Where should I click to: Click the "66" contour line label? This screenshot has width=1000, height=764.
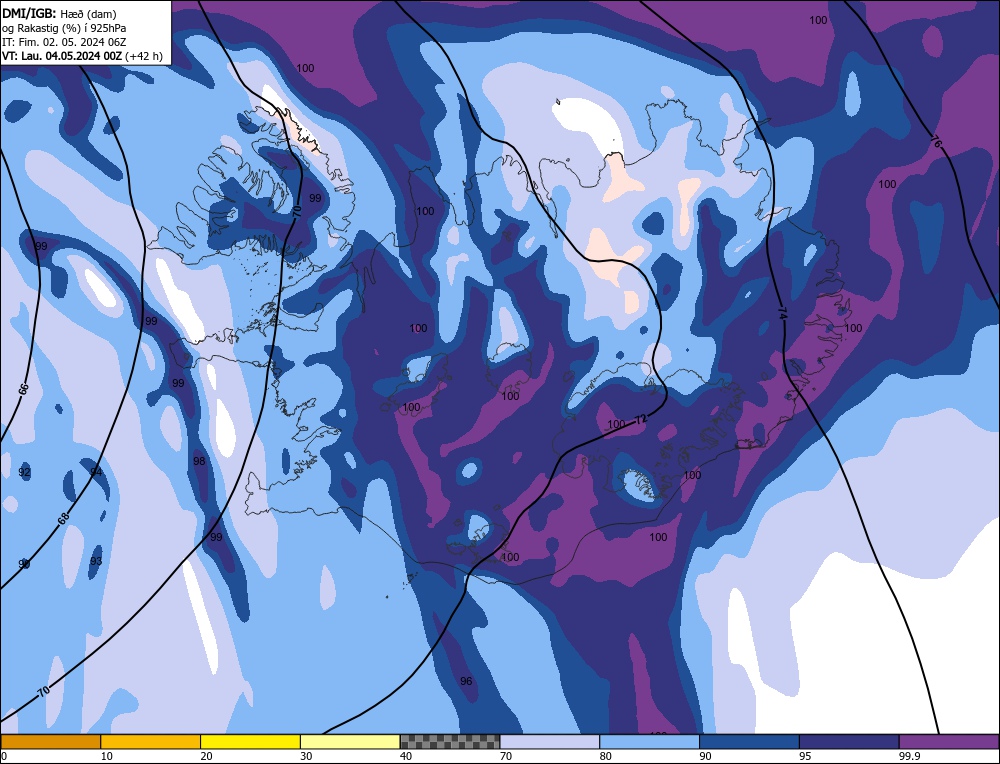pyautogui.click(x=24, y=390)
